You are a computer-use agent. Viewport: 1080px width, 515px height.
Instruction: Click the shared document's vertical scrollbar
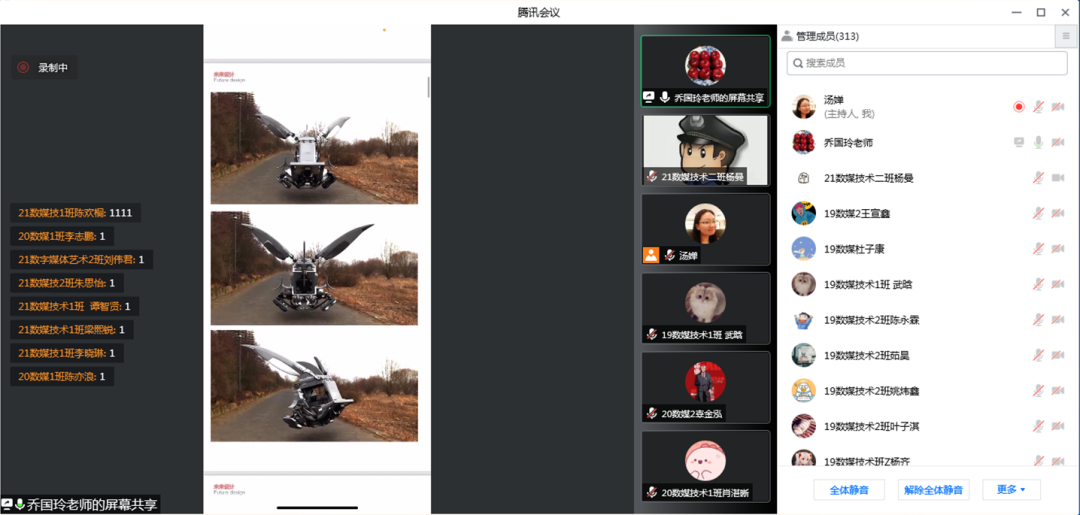(x=429, y=87)
